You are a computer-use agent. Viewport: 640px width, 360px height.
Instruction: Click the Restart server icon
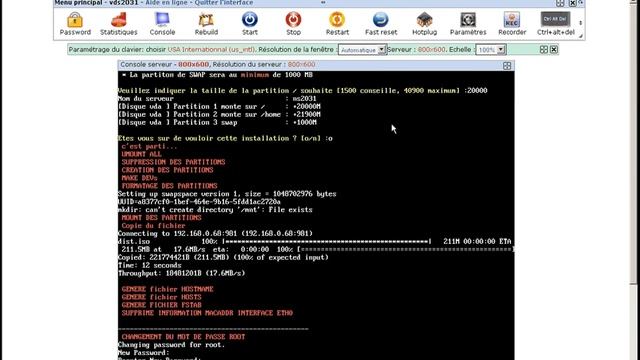pos(337,24)
